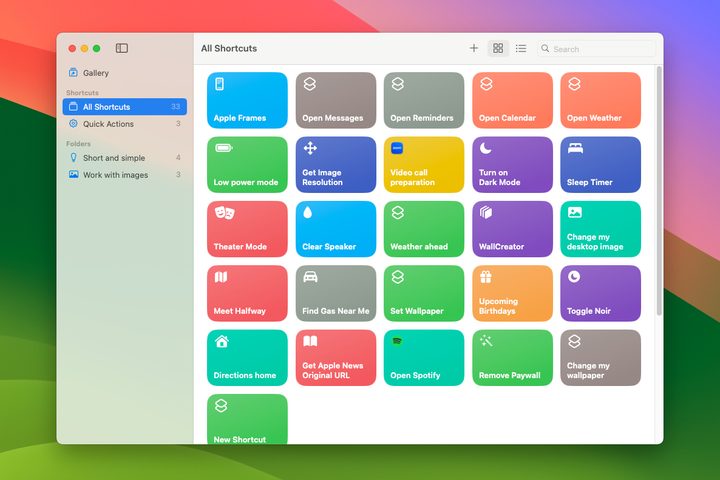Open the Short and simple folder
This screenshot has height=480, width=720.
(125, 158)
